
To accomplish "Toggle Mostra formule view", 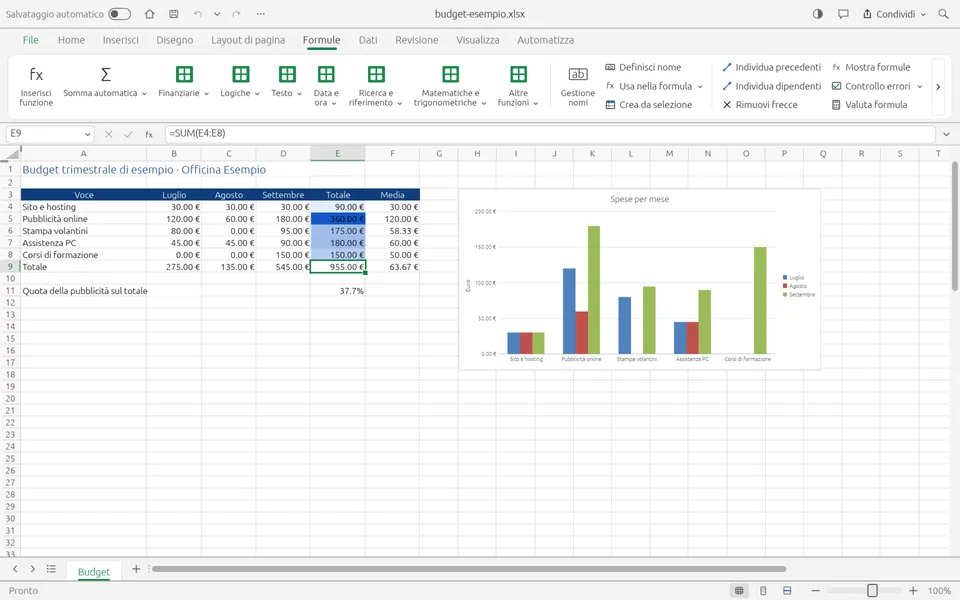I will [x=871, y=67].
